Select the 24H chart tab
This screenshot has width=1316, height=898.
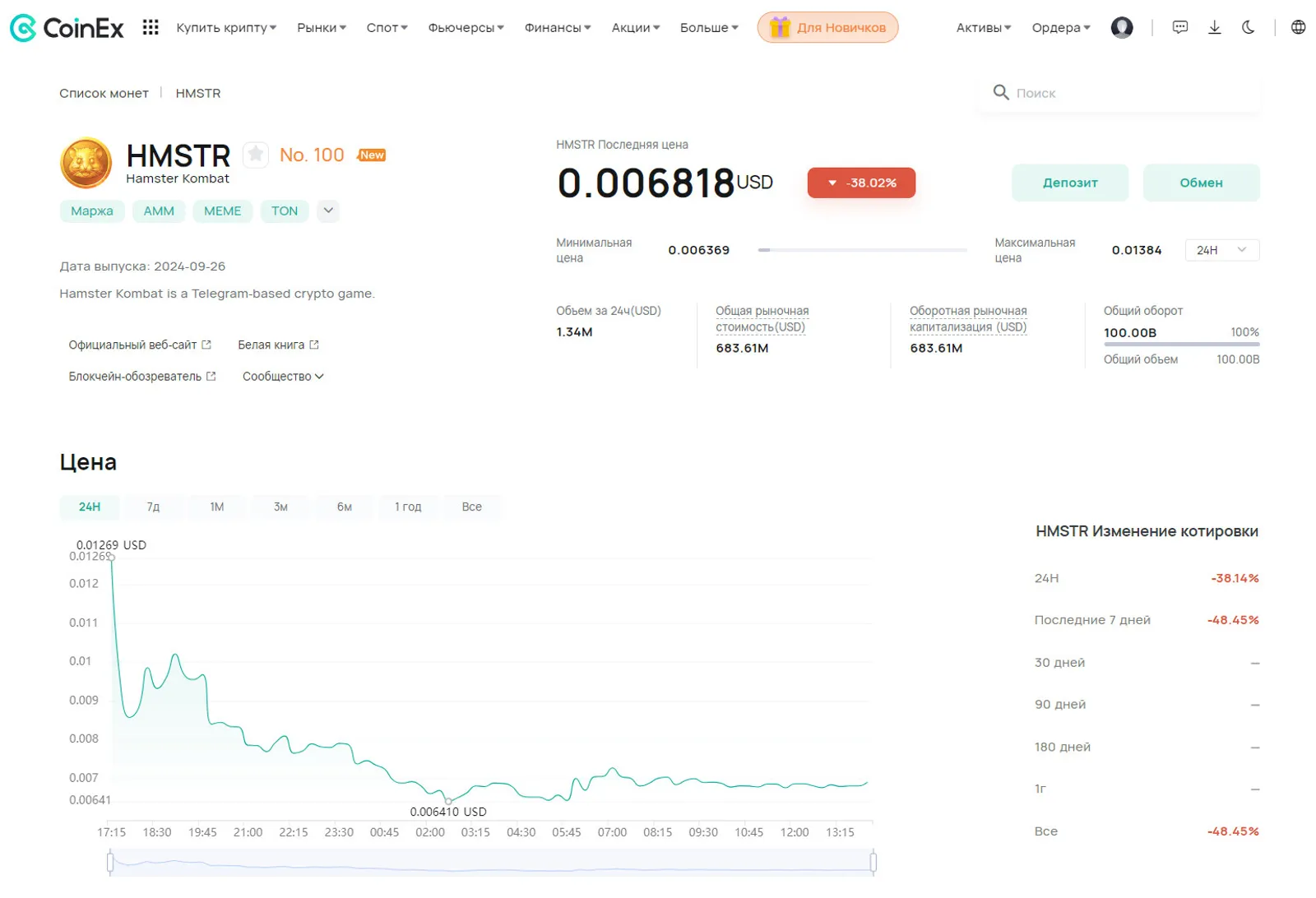[90, 507]
